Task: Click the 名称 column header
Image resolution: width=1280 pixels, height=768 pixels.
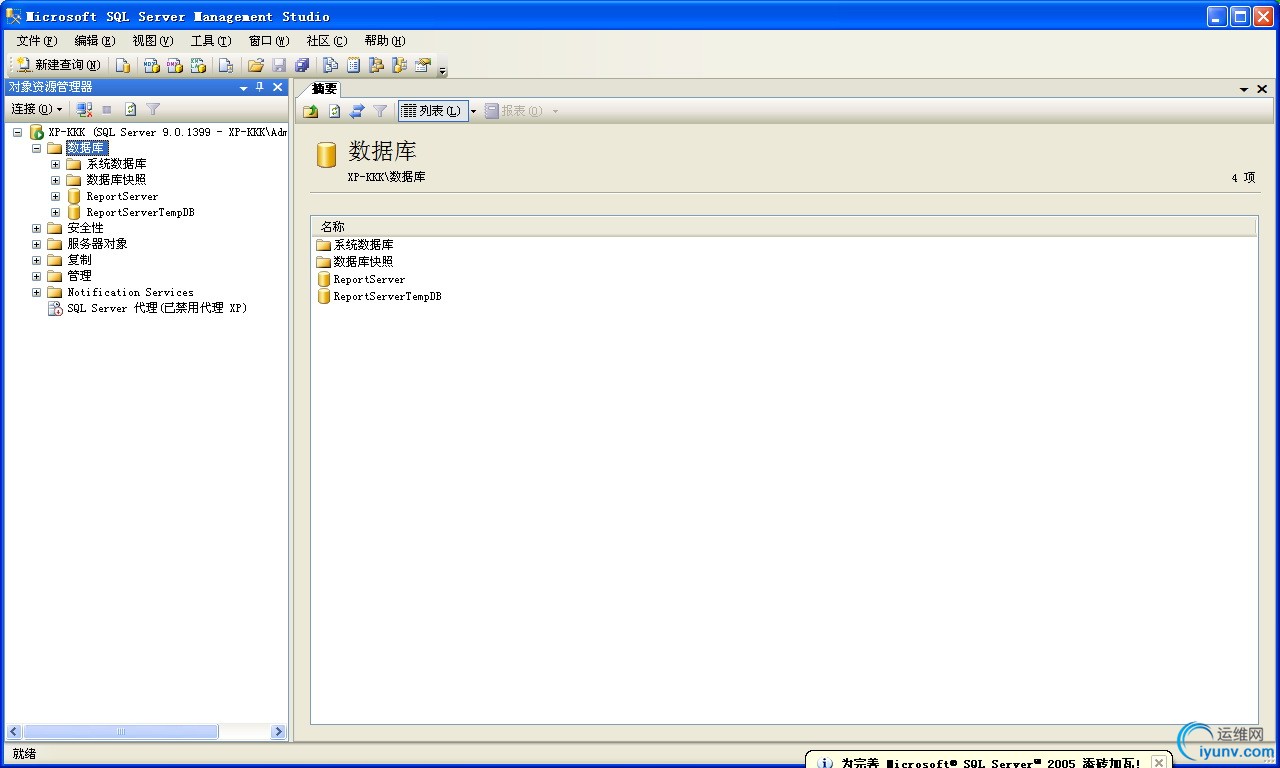Action: tap(783, 227)
